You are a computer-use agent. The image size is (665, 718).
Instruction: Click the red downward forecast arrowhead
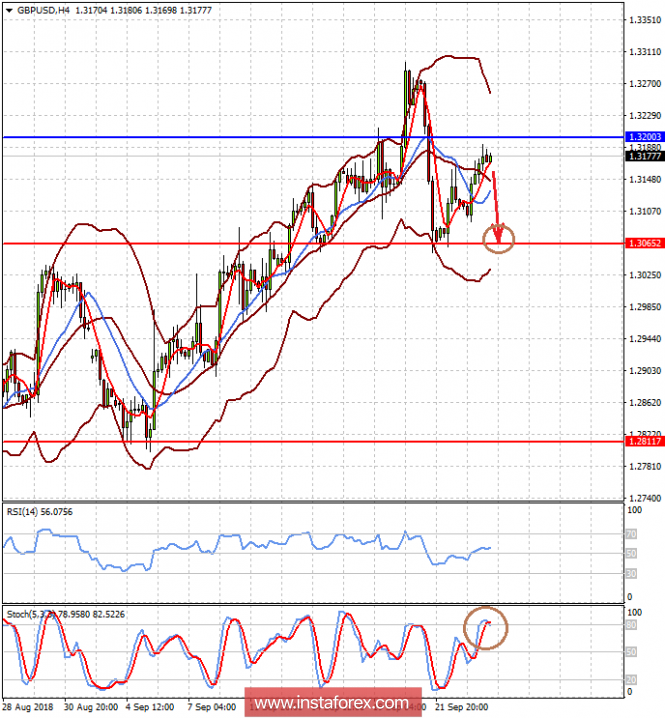pos(497,236)
